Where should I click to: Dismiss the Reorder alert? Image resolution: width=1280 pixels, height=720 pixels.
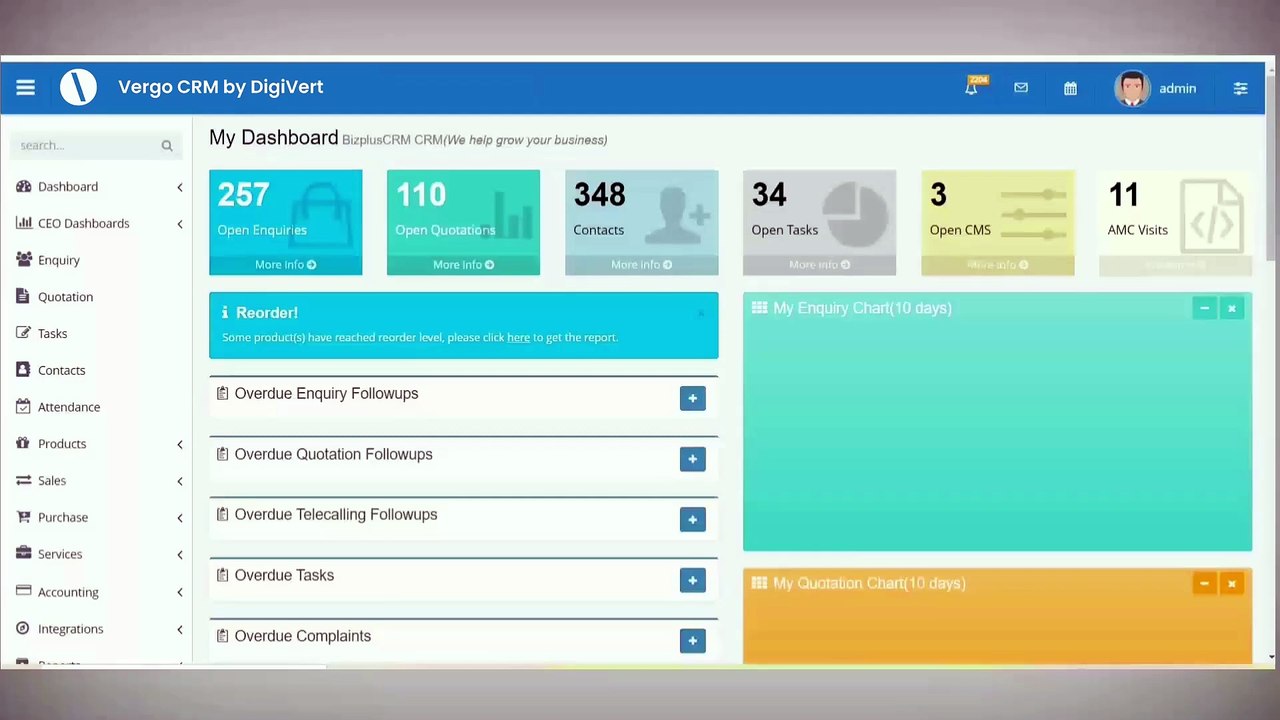701,313
